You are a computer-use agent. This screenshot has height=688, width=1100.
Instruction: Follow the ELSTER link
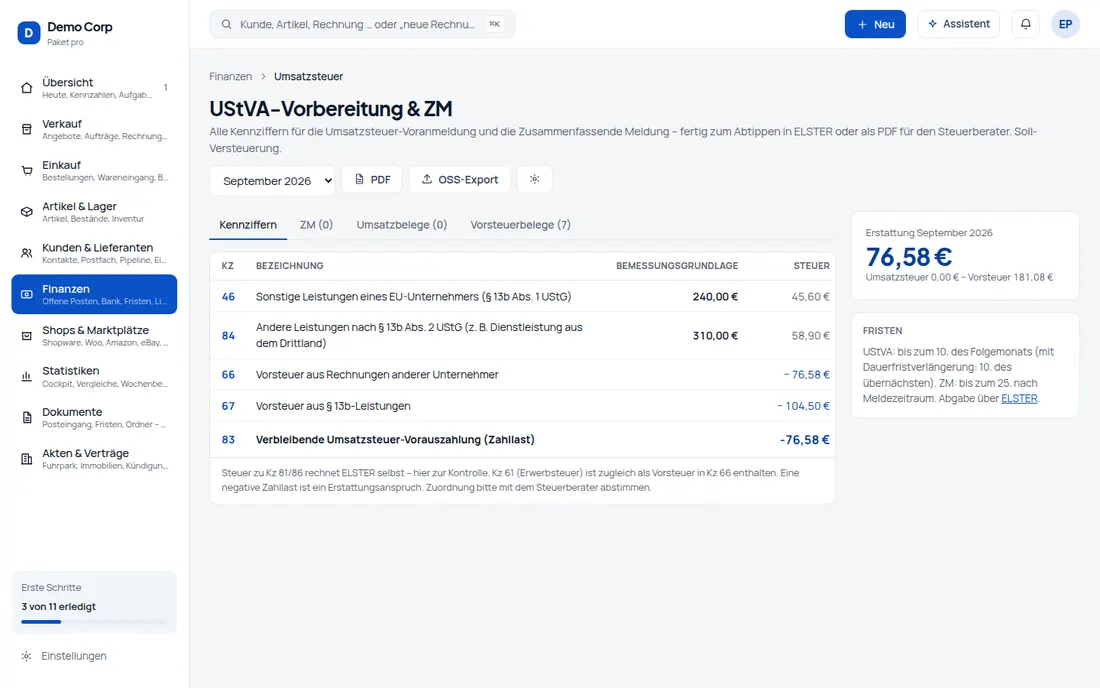coord(1019,398)
